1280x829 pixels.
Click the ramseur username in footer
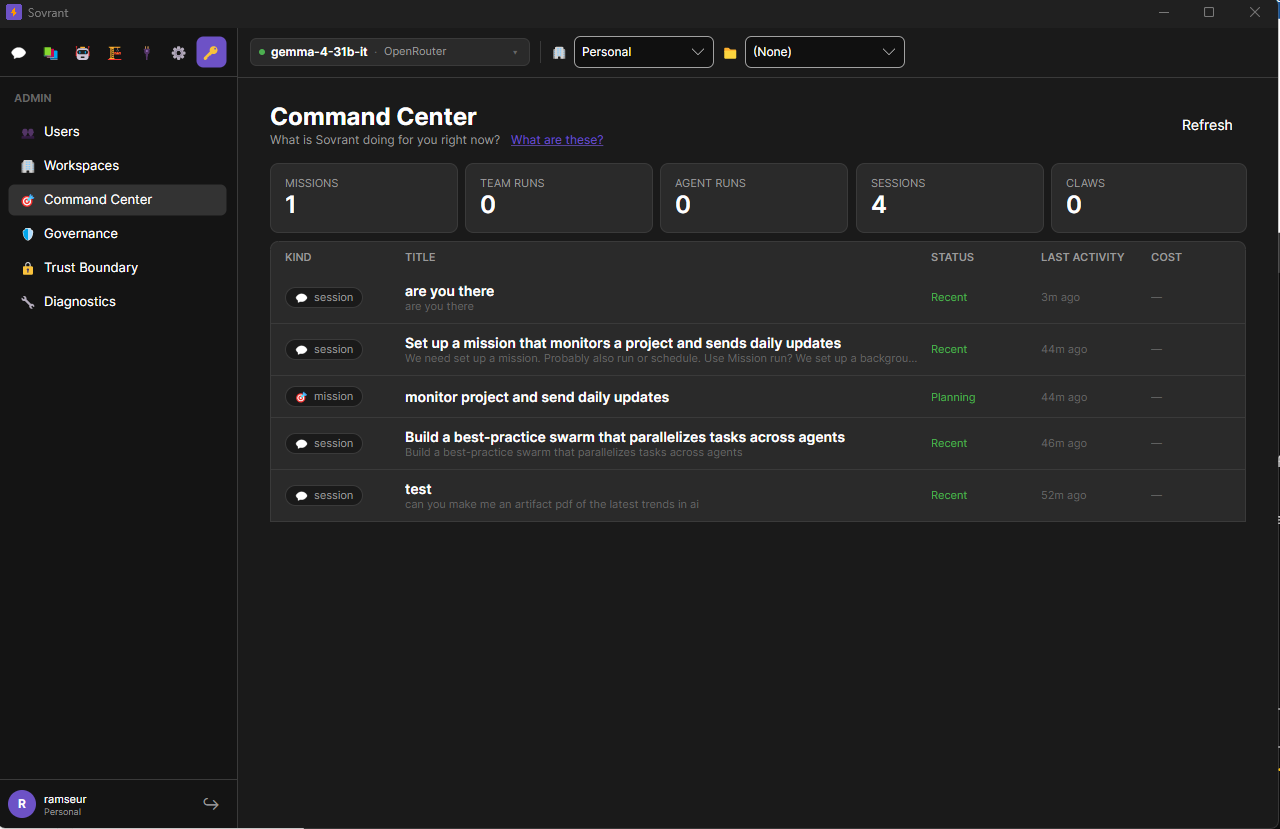tap(65, 799)
